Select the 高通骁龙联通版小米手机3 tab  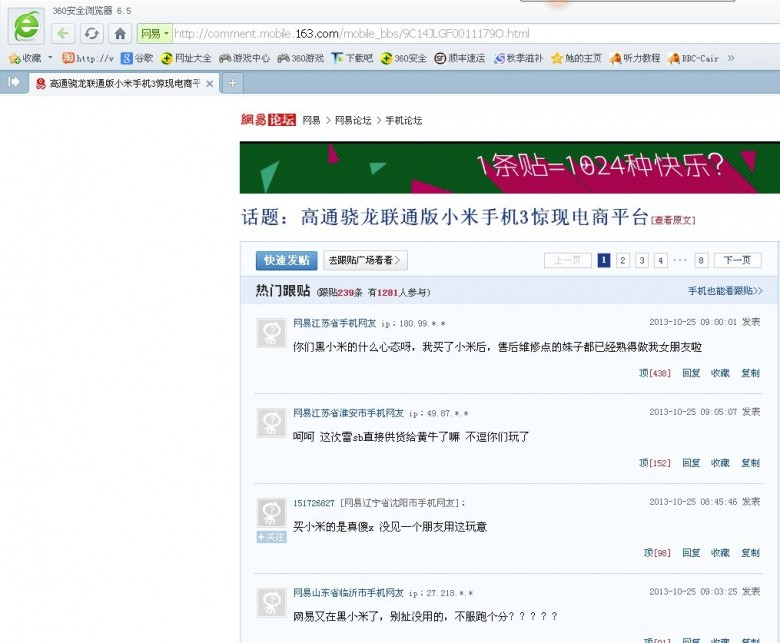124,83
